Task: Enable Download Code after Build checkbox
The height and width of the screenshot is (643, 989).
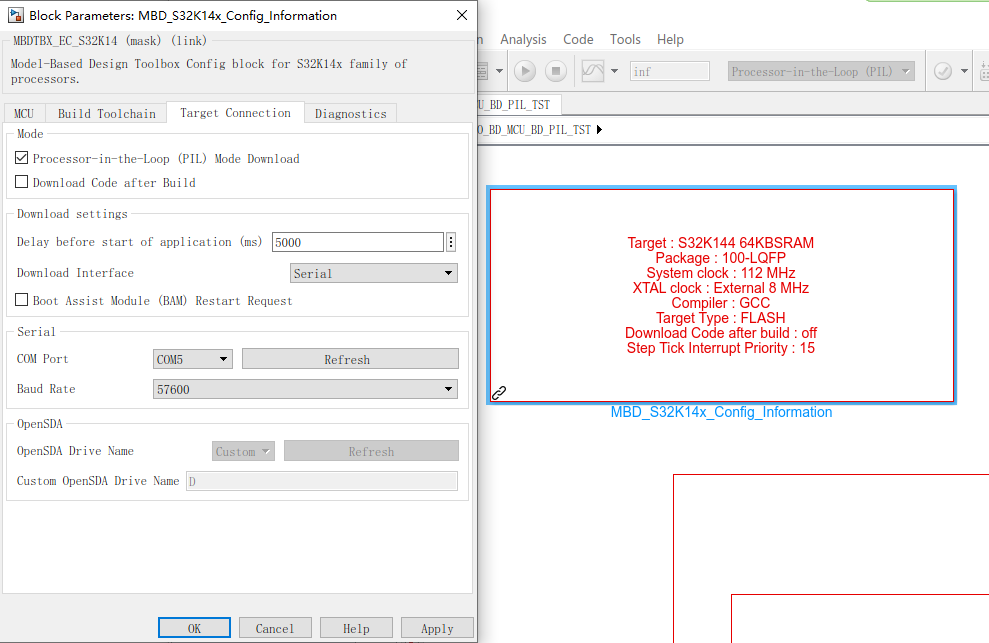Action: click(x=21, y=182)
